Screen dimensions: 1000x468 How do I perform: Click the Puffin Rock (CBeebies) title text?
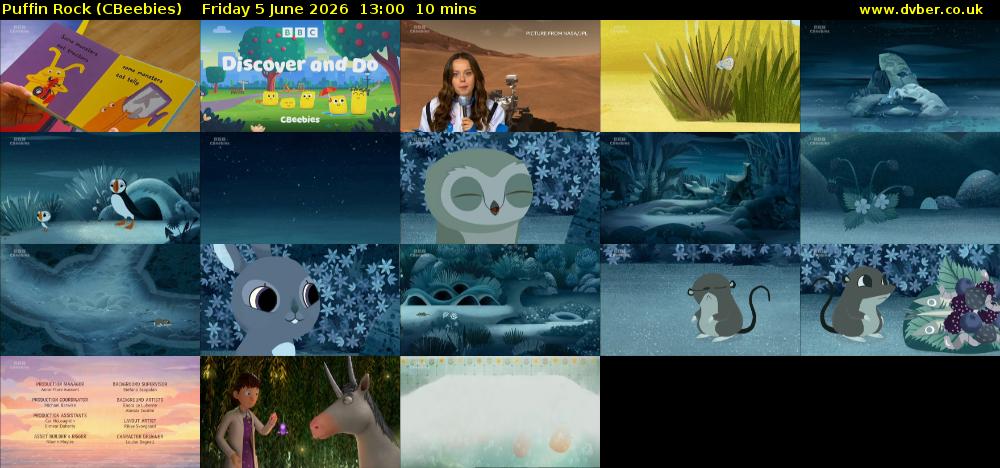click(x=92, y=10)
